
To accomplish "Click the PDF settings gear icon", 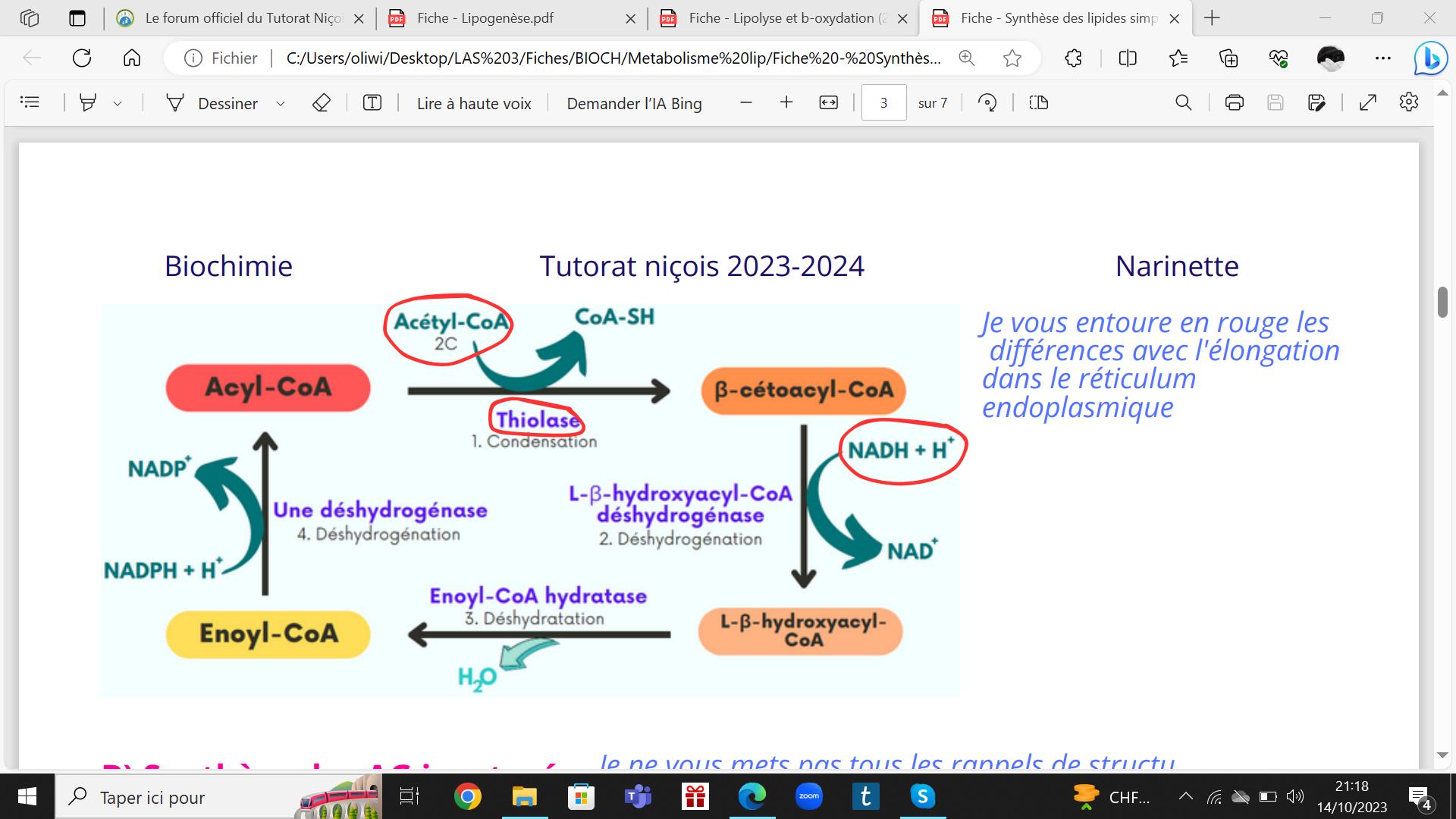I will 1408,102.
